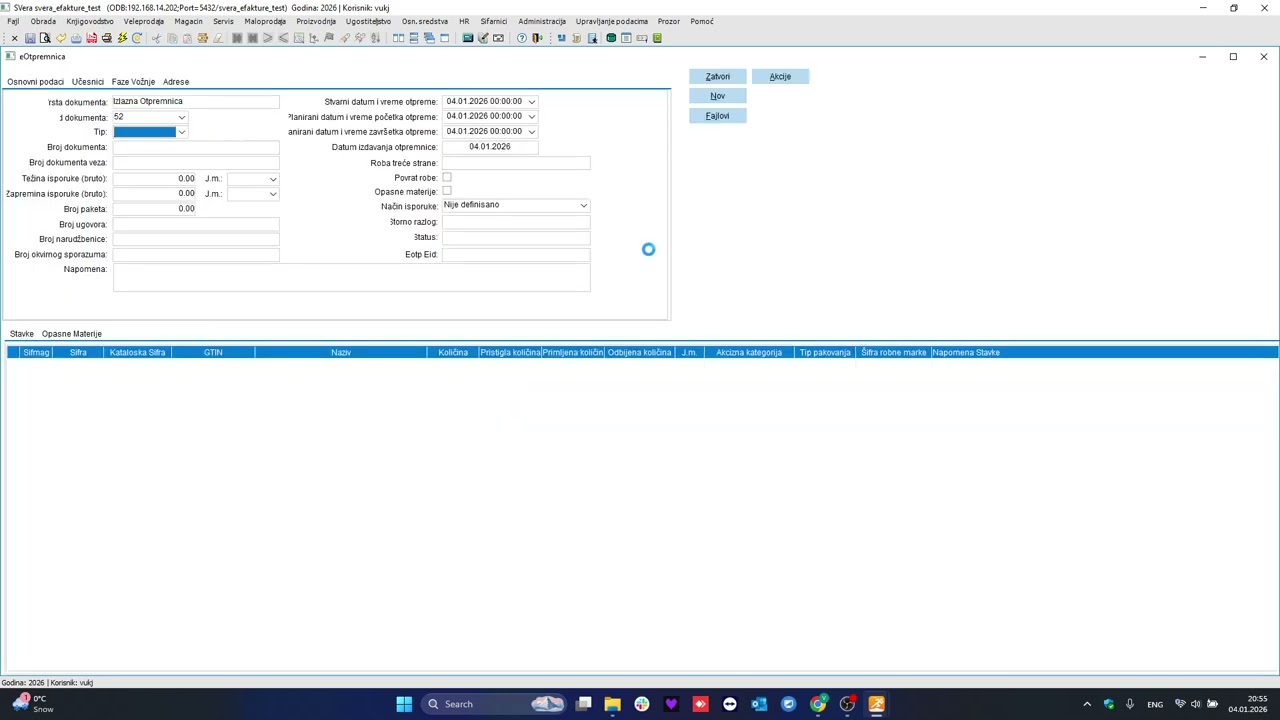Click the envelope mail toolbar icon
Image resolution: width=1280 pixels, height=720 pixels.
point(498,38)
